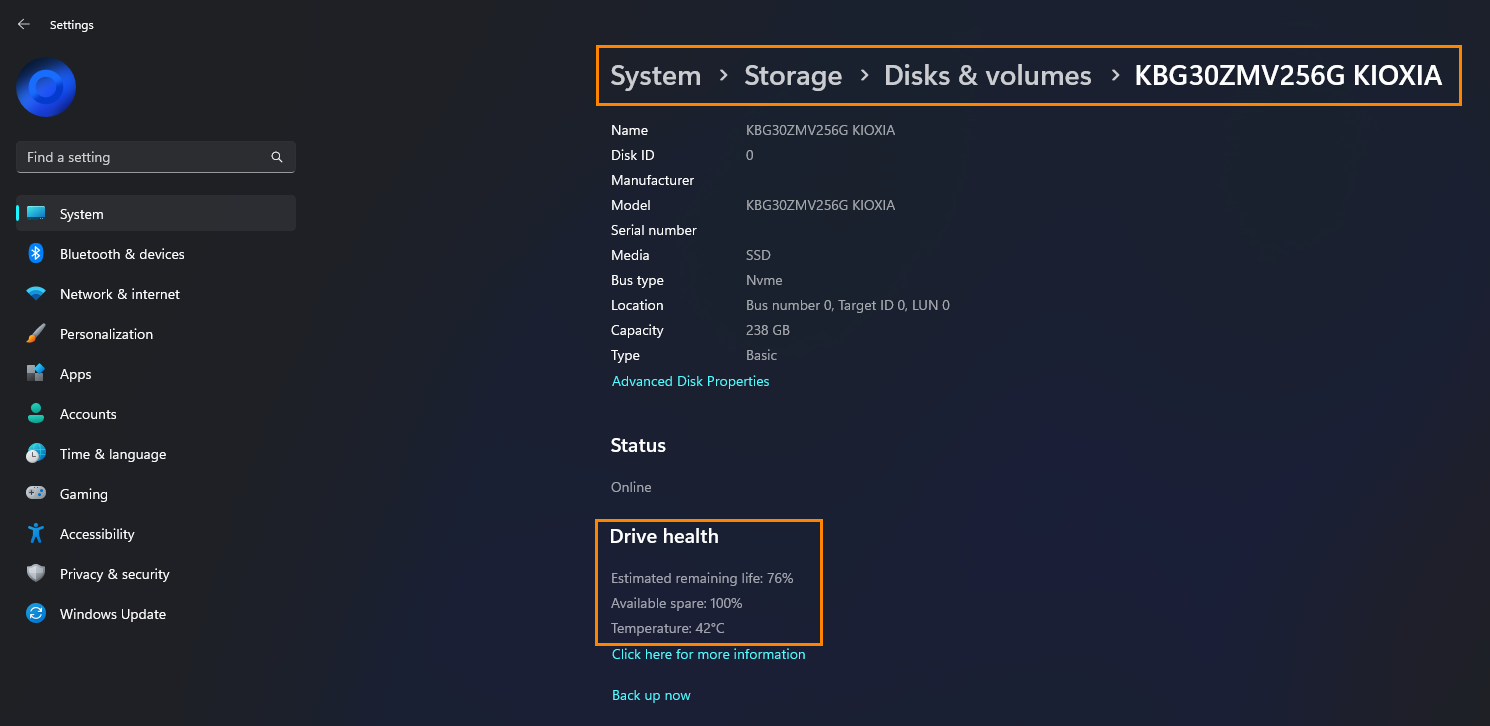Click the Model value KBG30ZMV256G KIOXIA
The width and height of the screenshot is (1490, 726).
[821, 205]
